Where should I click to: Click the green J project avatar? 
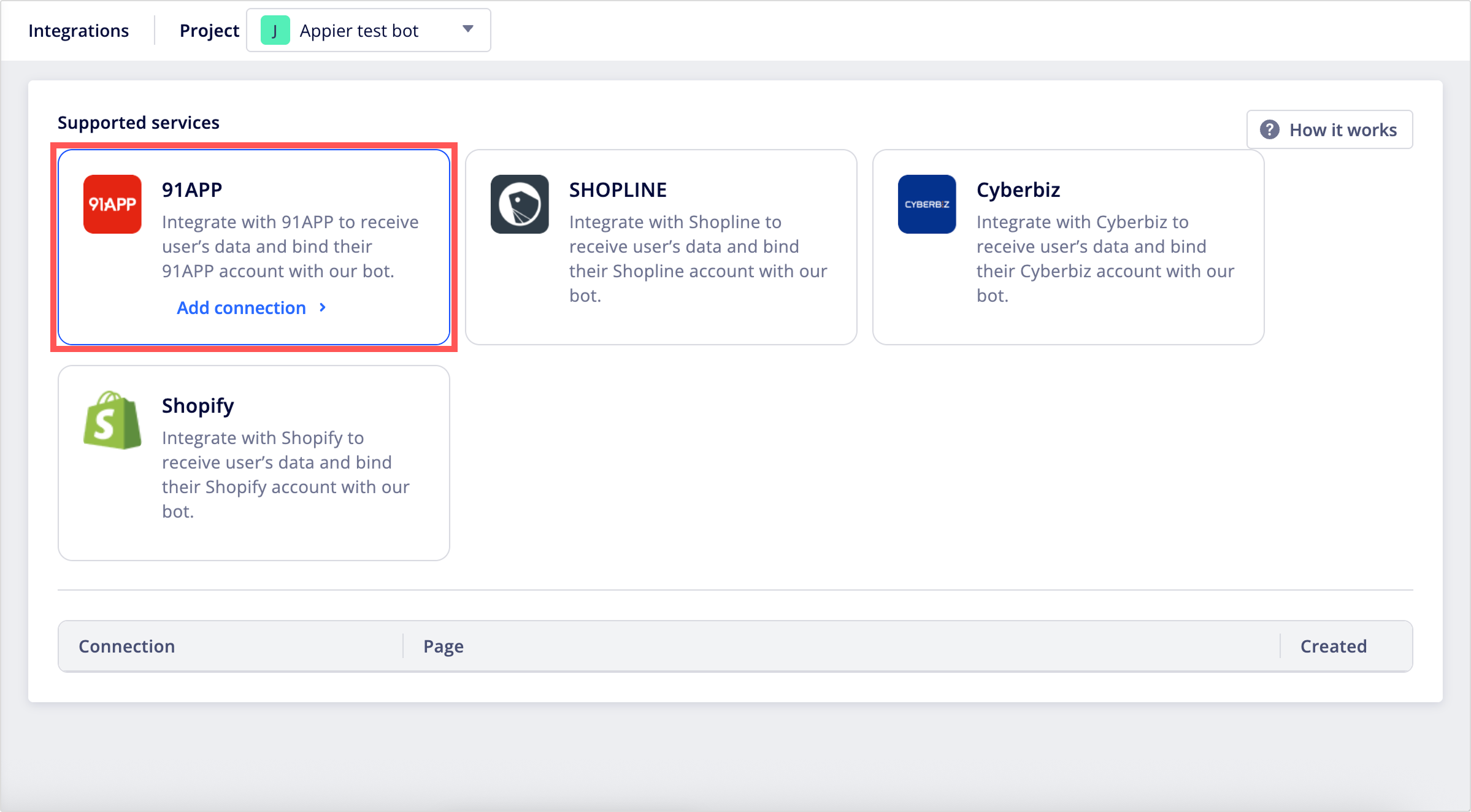[275, 31]
